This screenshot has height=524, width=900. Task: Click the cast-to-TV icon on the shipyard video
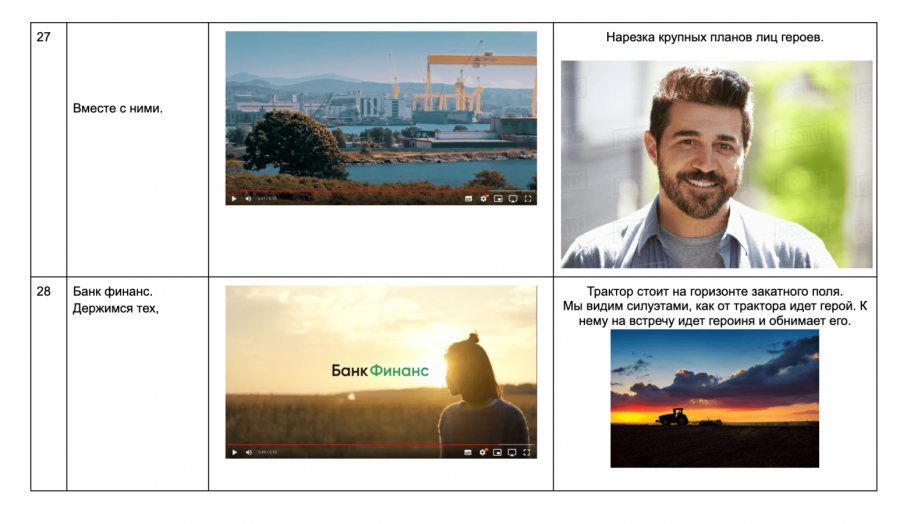click(513, 199)
